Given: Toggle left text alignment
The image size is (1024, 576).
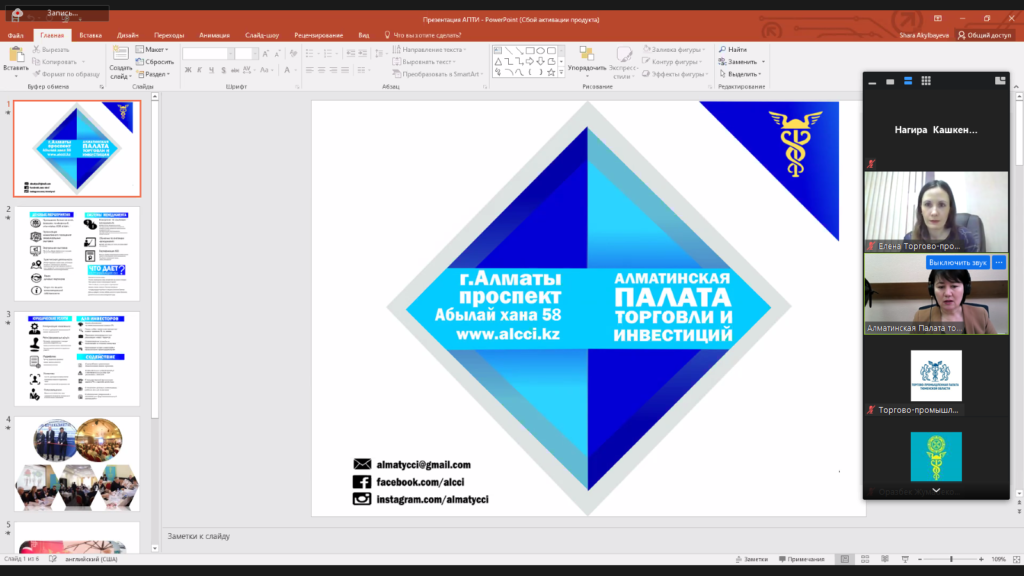Looking at the screenshot, I should [x=310, y=70].
